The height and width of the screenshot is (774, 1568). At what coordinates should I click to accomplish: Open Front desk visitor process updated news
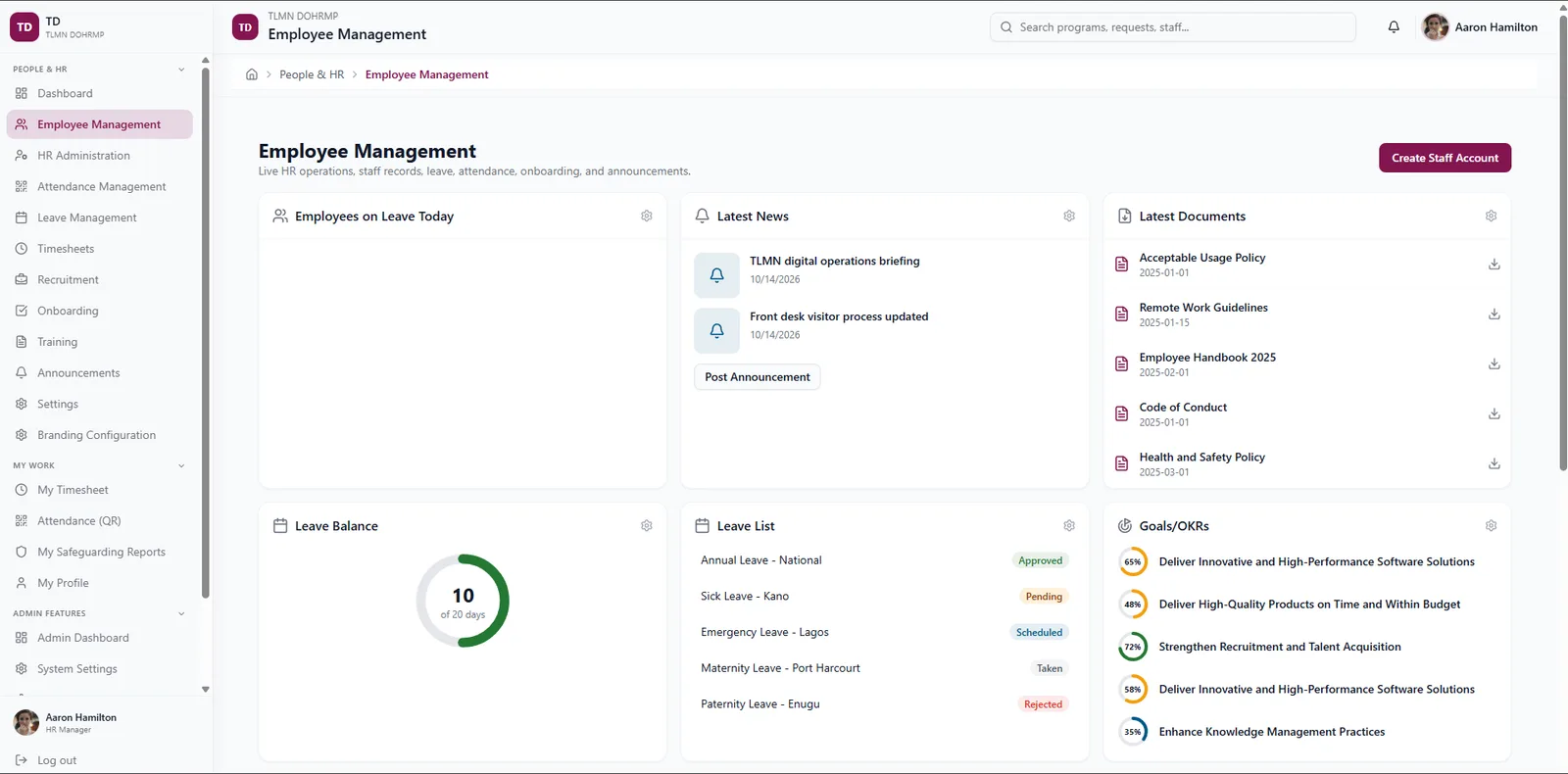point(839,317)
